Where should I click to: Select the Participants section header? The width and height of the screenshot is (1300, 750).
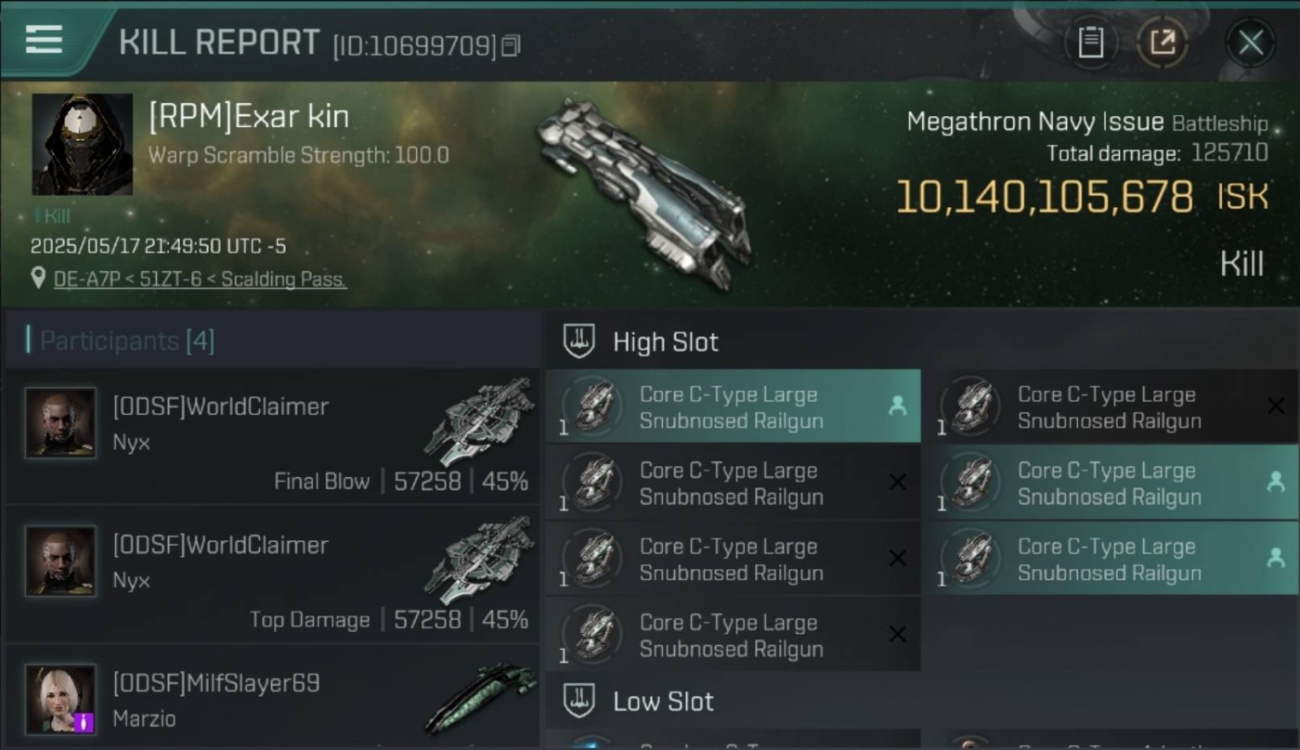point(126,341)
